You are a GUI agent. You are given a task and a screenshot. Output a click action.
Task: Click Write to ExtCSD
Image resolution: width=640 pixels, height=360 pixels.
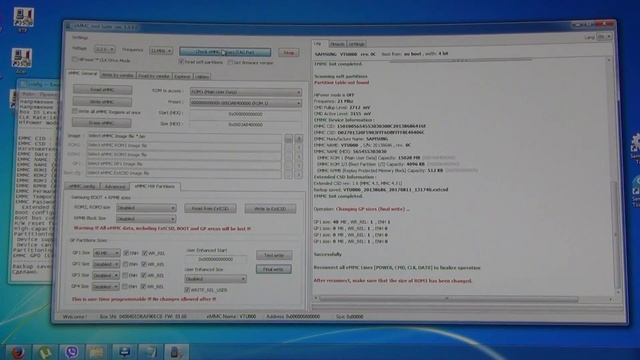(270, 209)
